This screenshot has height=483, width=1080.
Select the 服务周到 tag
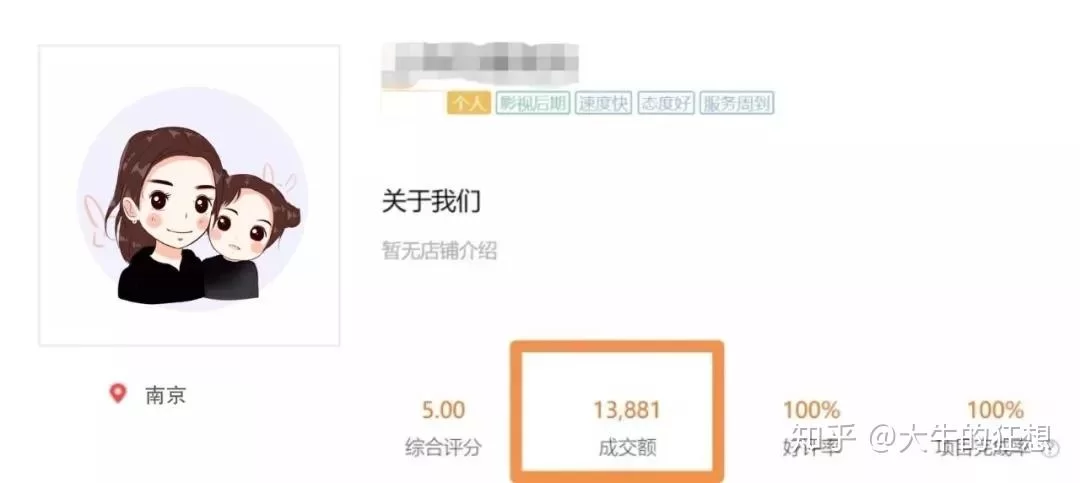click(737, 103)
